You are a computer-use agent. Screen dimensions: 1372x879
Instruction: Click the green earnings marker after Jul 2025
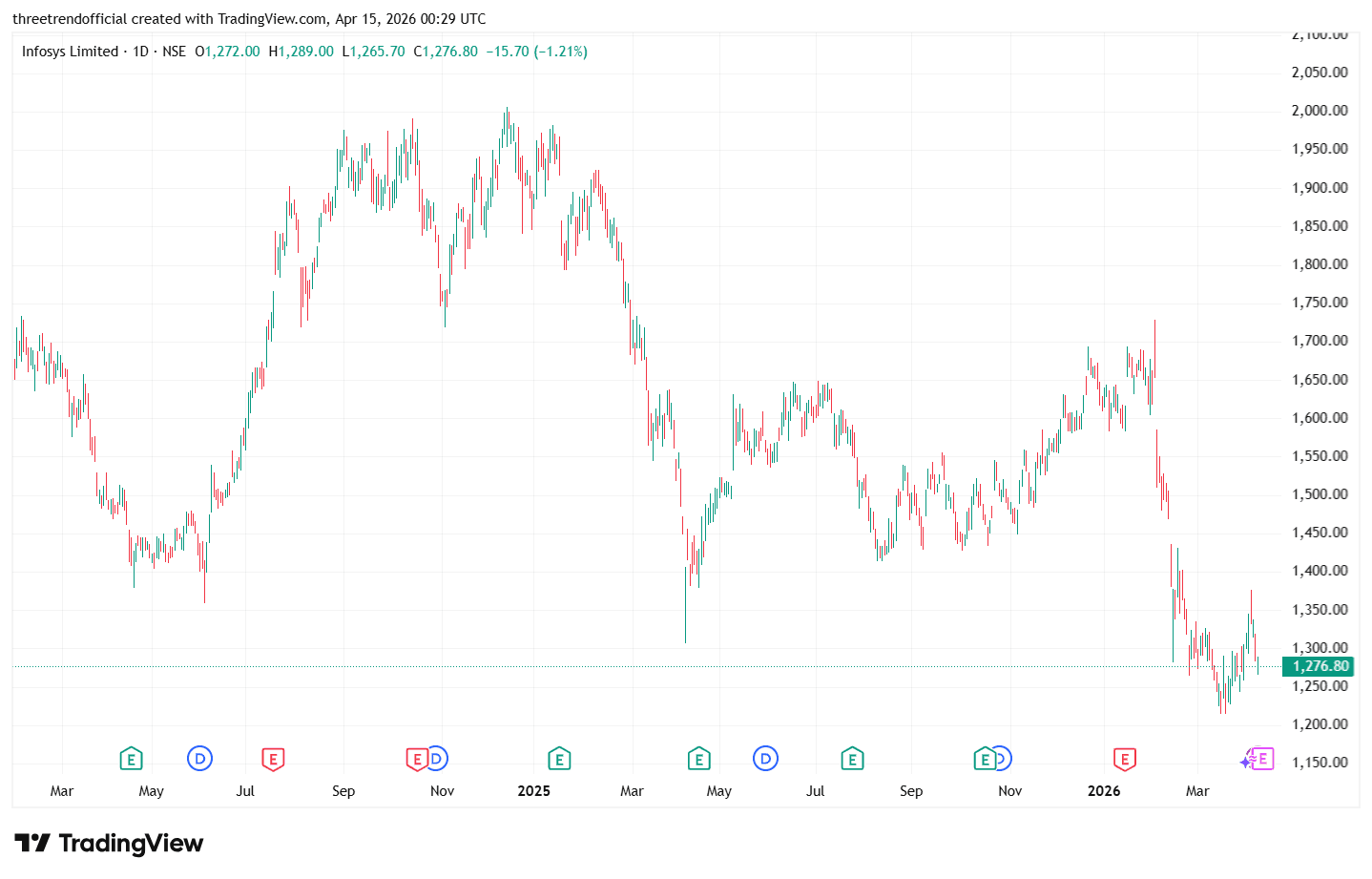(852, 760)
